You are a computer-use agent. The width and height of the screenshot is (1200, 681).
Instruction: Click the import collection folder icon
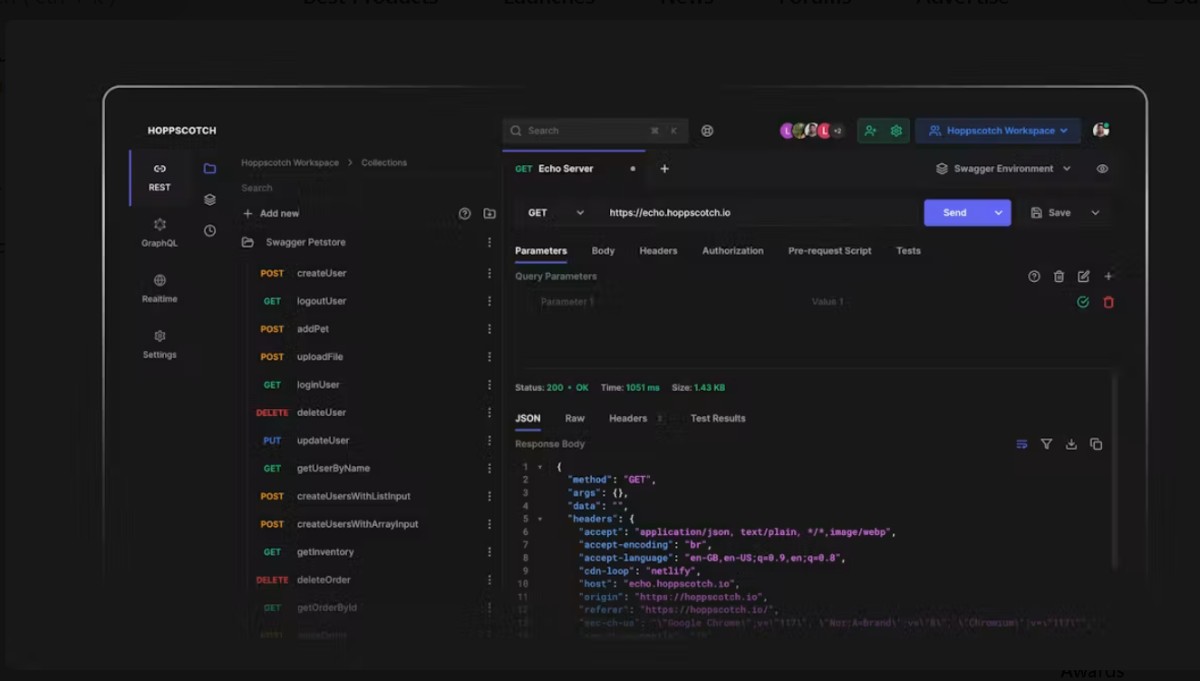[x=489, y=214]
